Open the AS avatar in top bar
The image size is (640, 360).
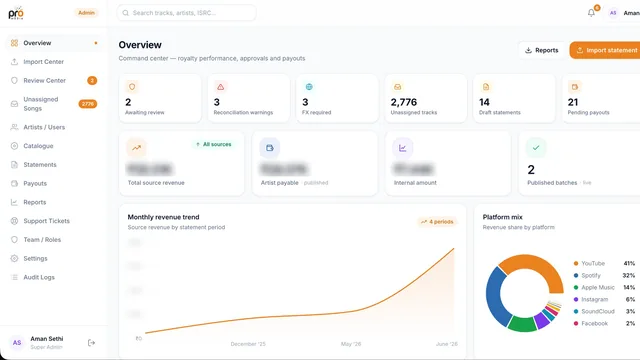(613, 13)
